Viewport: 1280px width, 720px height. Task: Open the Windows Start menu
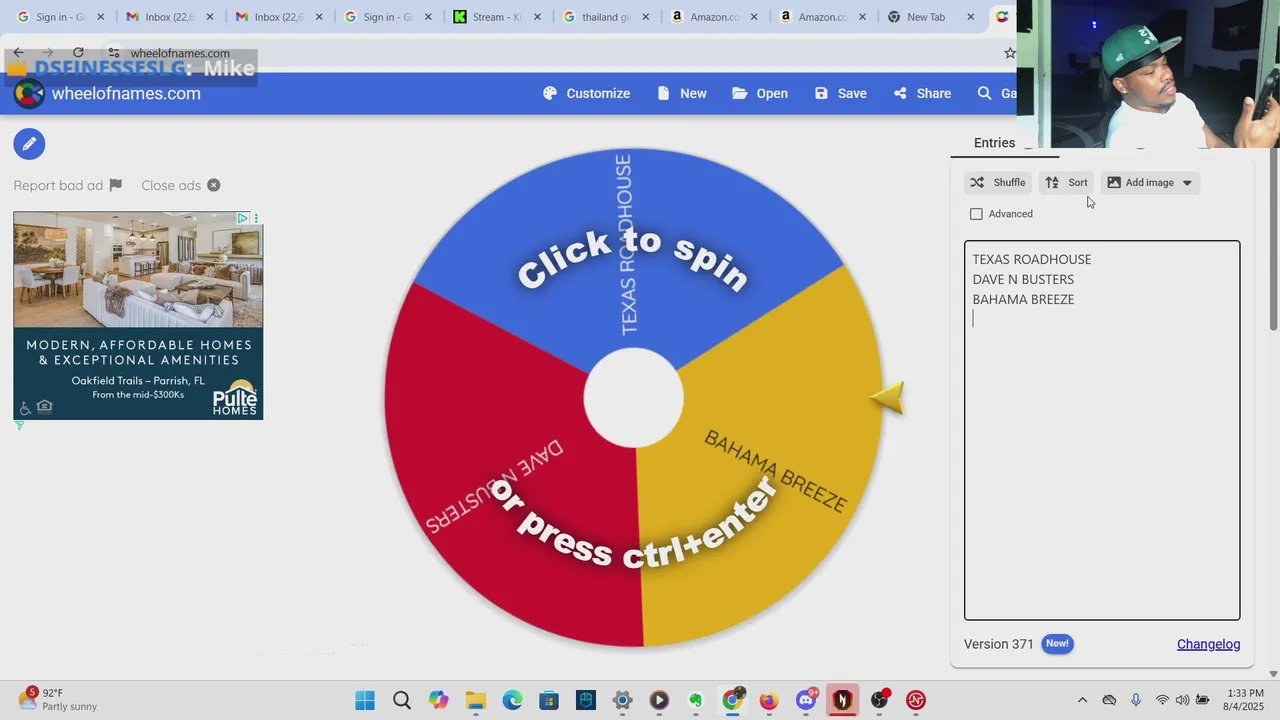[365, 700]
